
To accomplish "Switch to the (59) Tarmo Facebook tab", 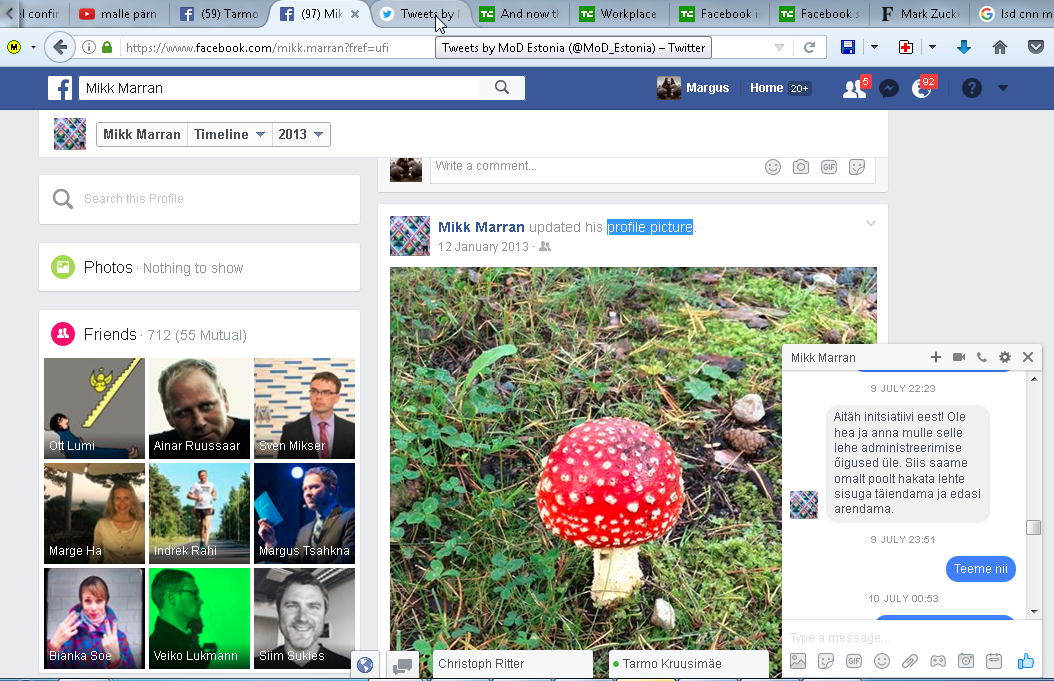I will pos(220,13).
